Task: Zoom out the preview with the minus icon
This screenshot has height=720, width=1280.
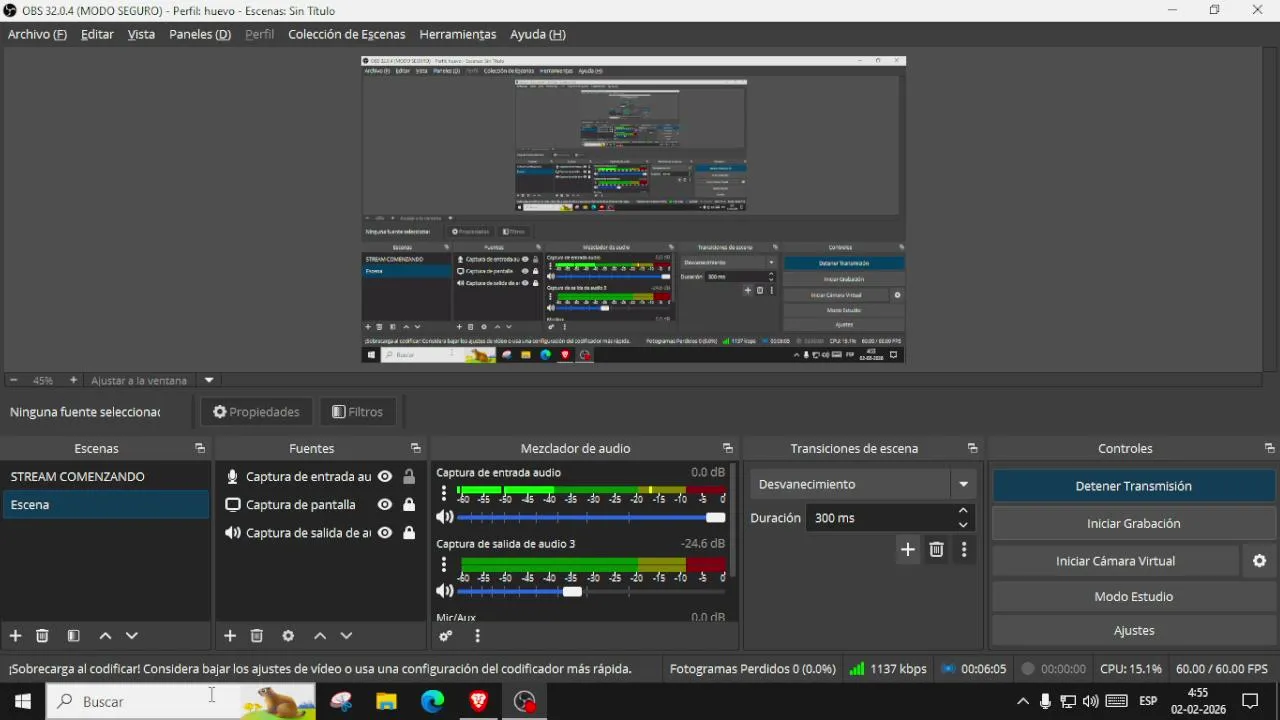Action: pos(13,380)
